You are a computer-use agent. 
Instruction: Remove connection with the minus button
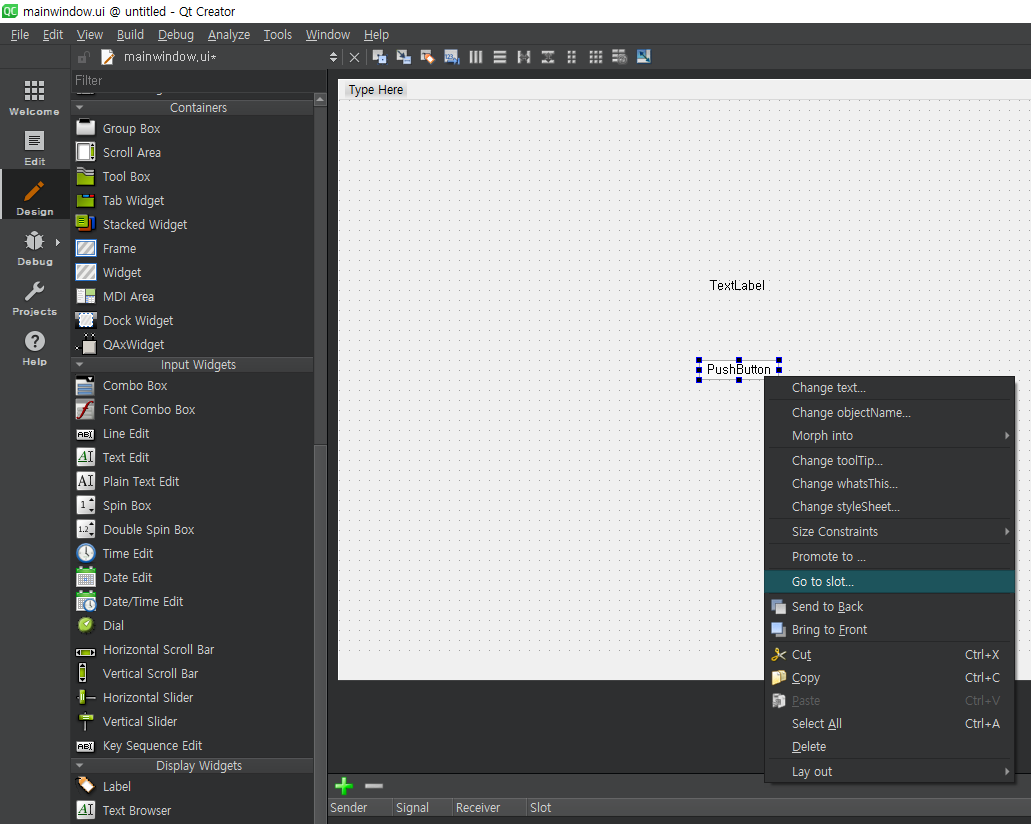click(373, 786)
